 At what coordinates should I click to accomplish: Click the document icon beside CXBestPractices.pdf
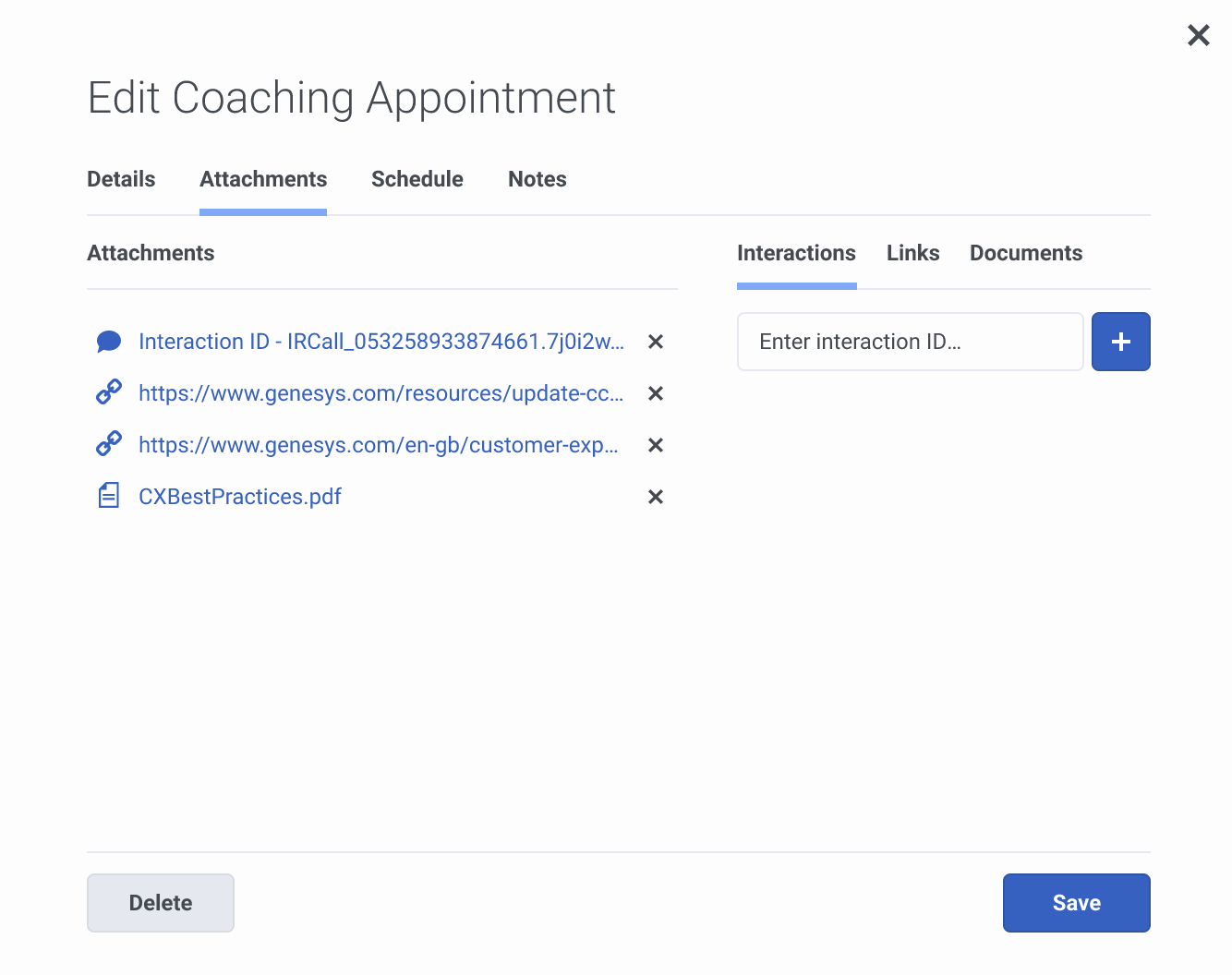(x=109, y=496)
